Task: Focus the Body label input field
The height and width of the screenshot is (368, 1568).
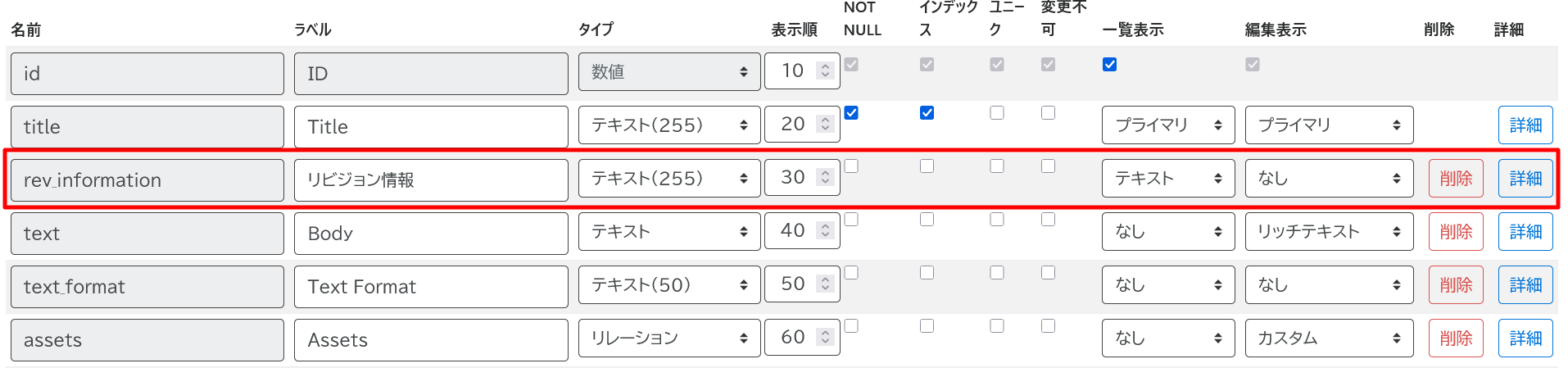Action: (430, 234)
